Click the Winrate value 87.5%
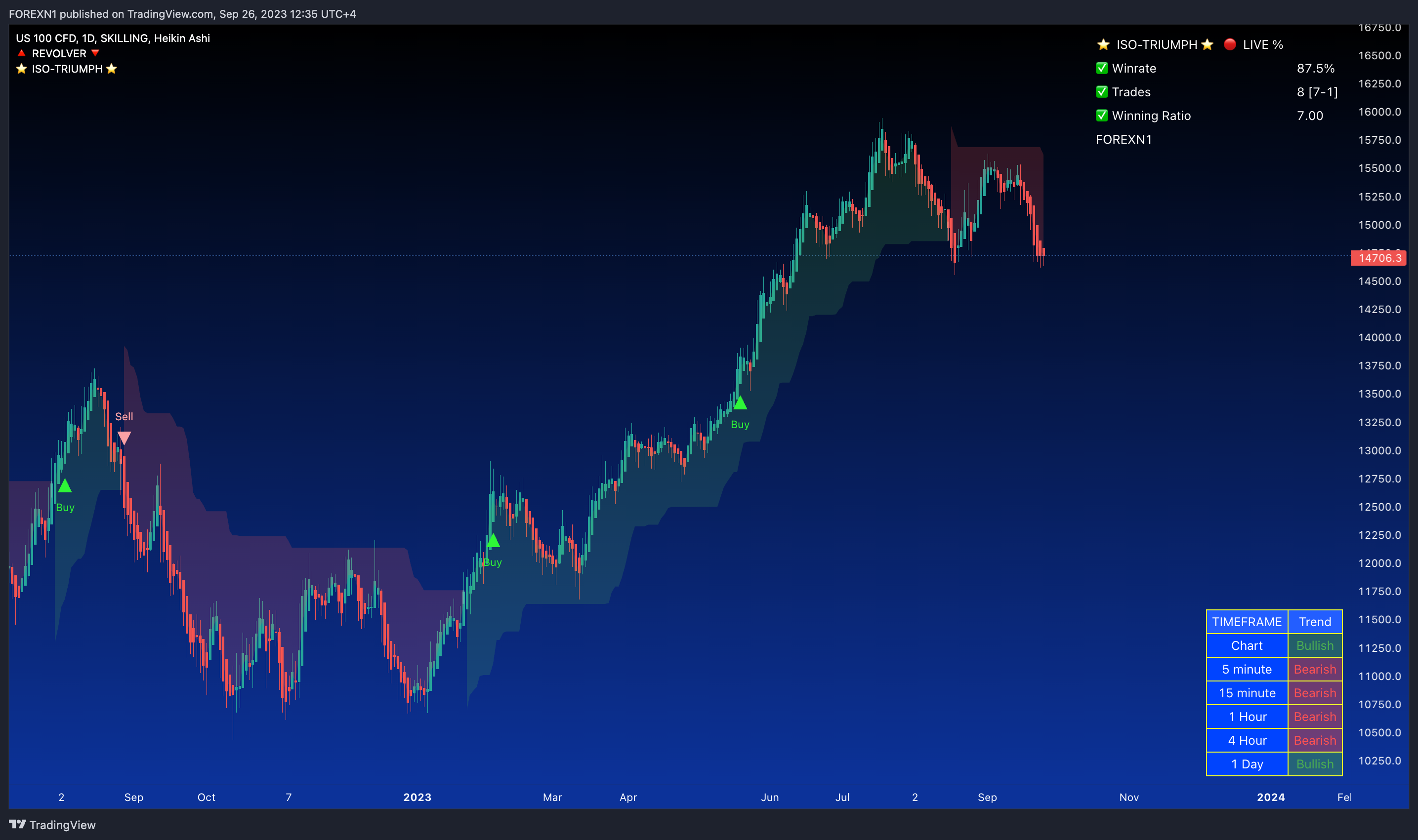 point(1316,68)
